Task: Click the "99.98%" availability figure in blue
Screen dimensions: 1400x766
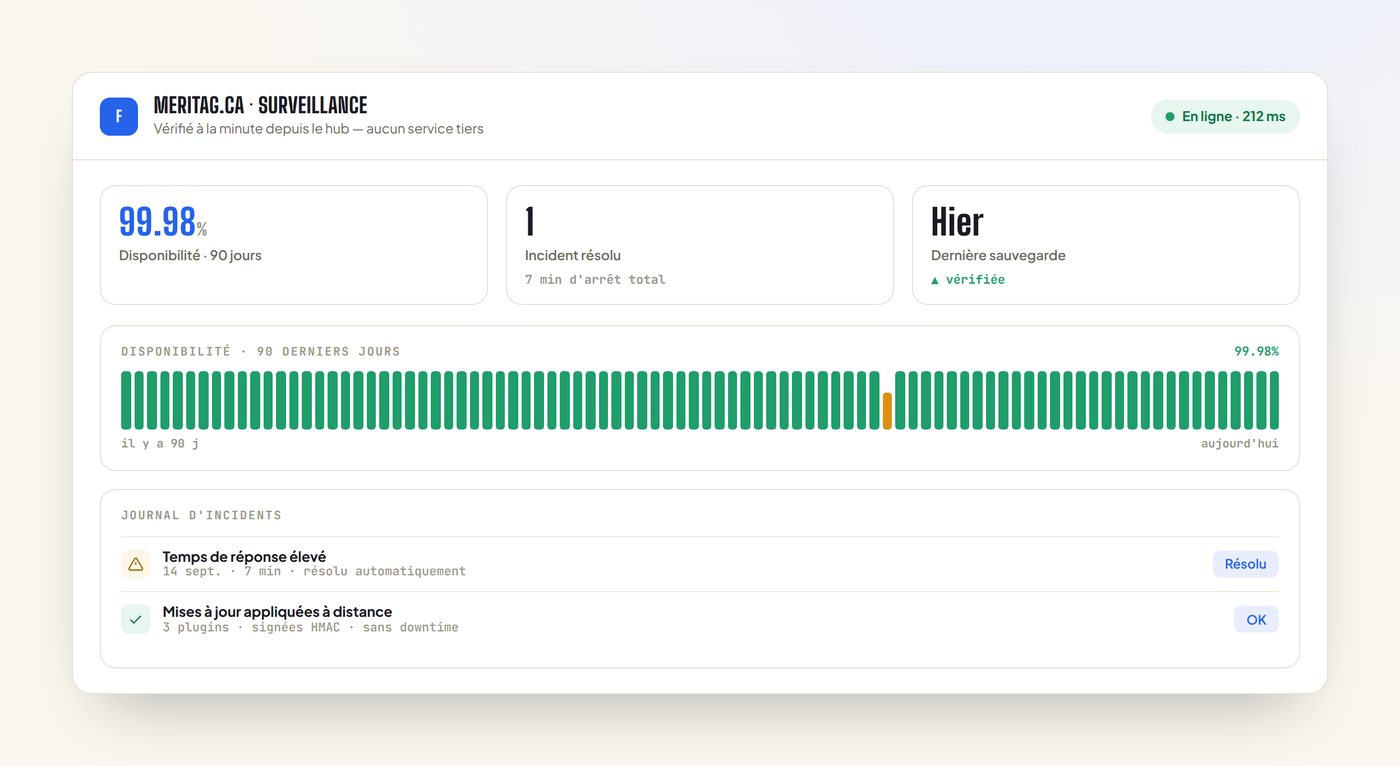Action: tap(163, 222)
